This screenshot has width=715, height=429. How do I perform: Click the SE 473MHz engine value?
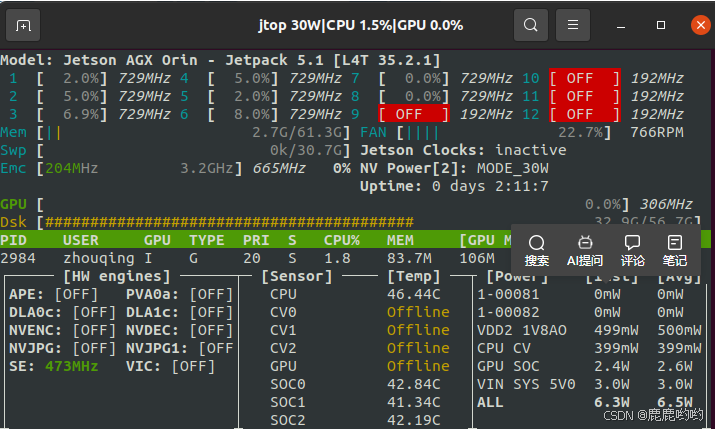(72, 367)
